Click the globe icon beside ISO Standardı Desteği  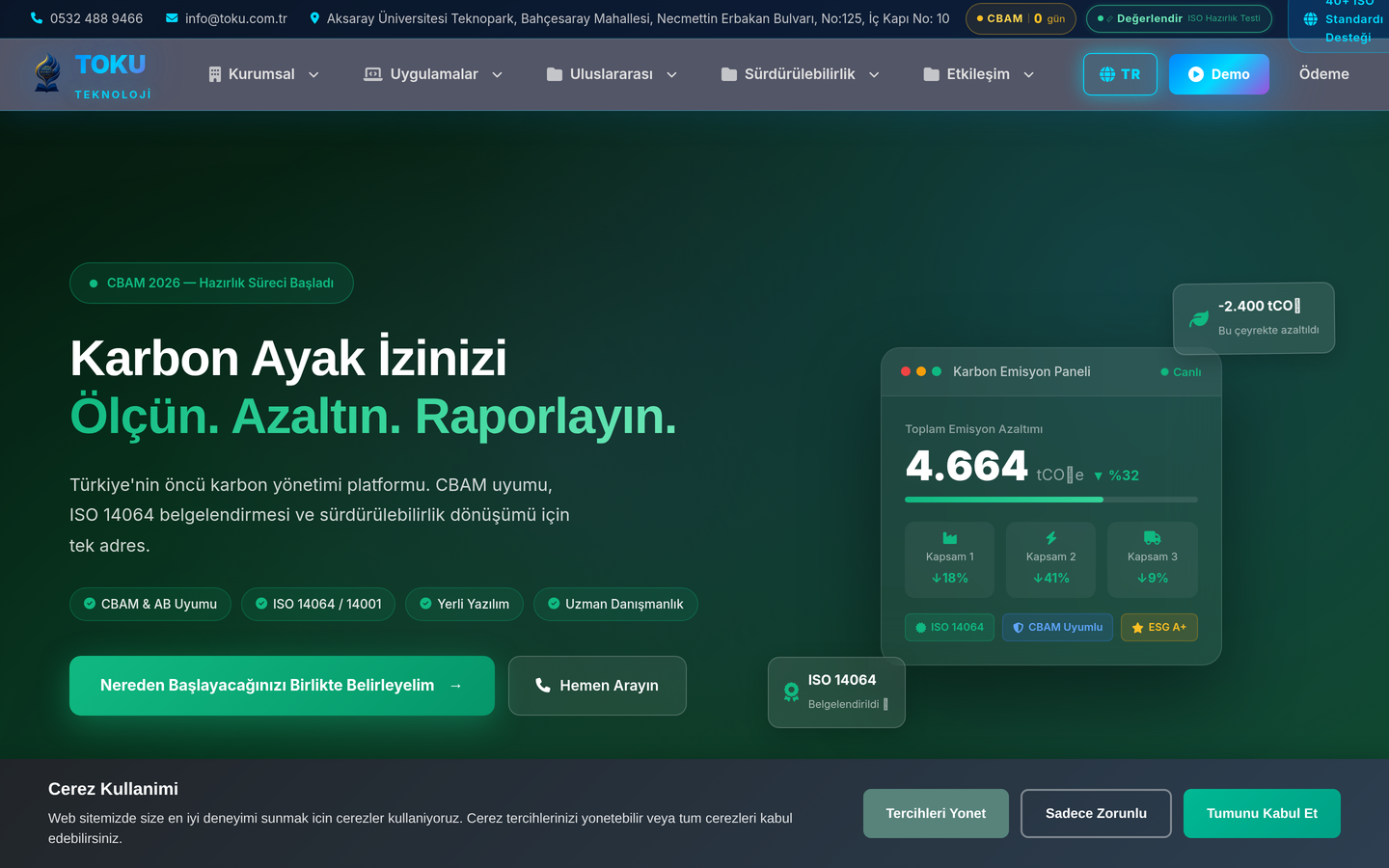(x=1311, y=19)
